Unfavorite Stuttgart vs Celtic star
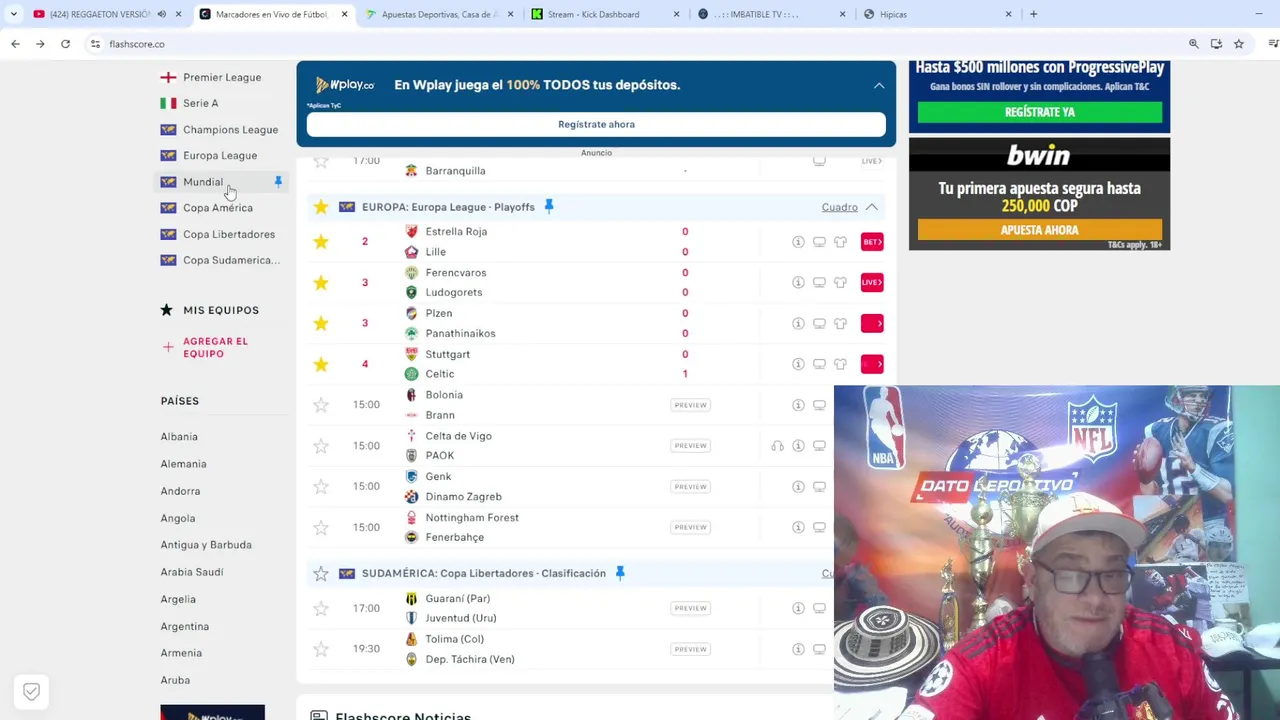The width and height of the screenshot is (1280, 720). [x=321, y=364]
